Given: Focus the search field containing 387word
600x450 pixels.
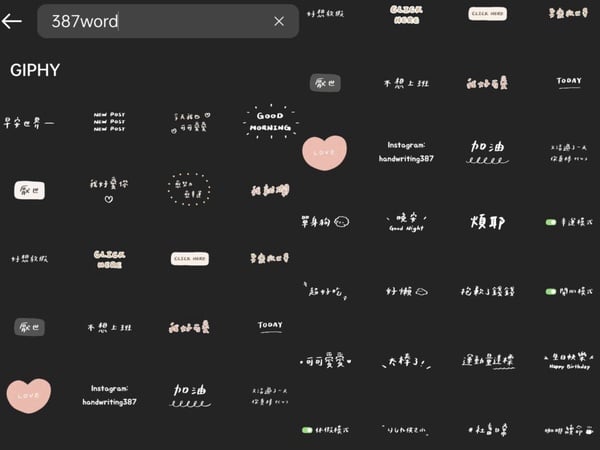Looking at the screenshot, I should [x=168, y=21].
